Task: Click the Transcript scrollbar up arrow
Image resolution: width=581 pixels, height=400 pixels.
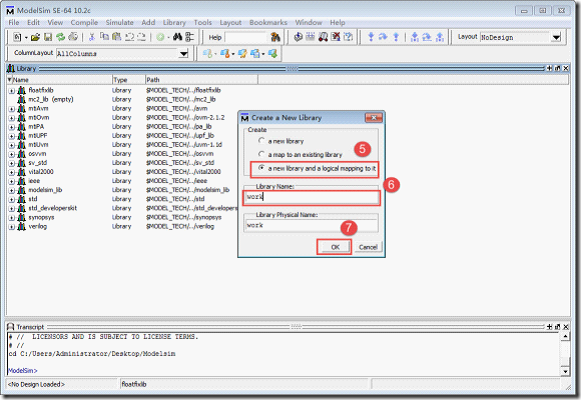Action: (565, 336)
